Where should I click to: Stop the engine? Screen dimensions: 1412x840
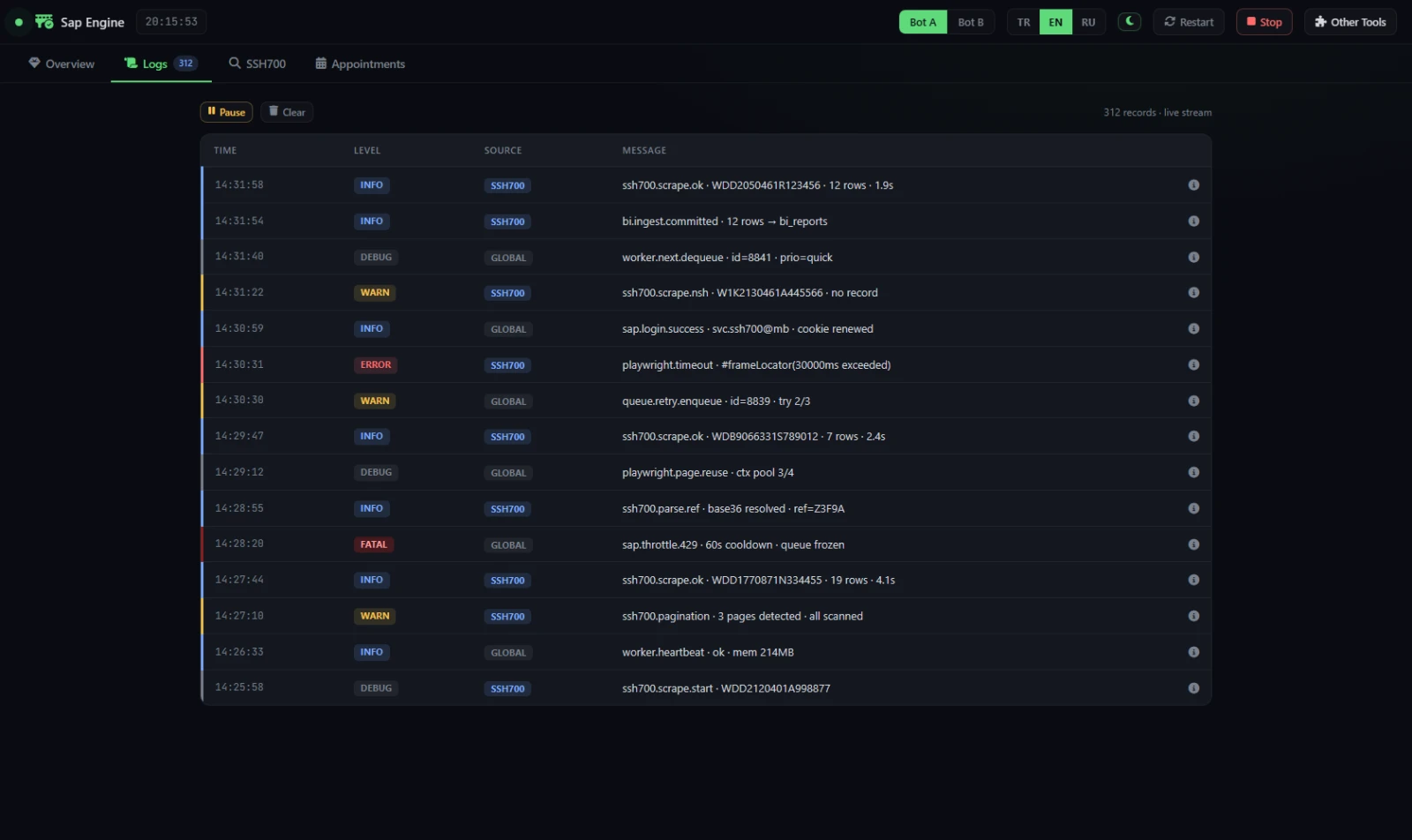[x=1264, y=22]
